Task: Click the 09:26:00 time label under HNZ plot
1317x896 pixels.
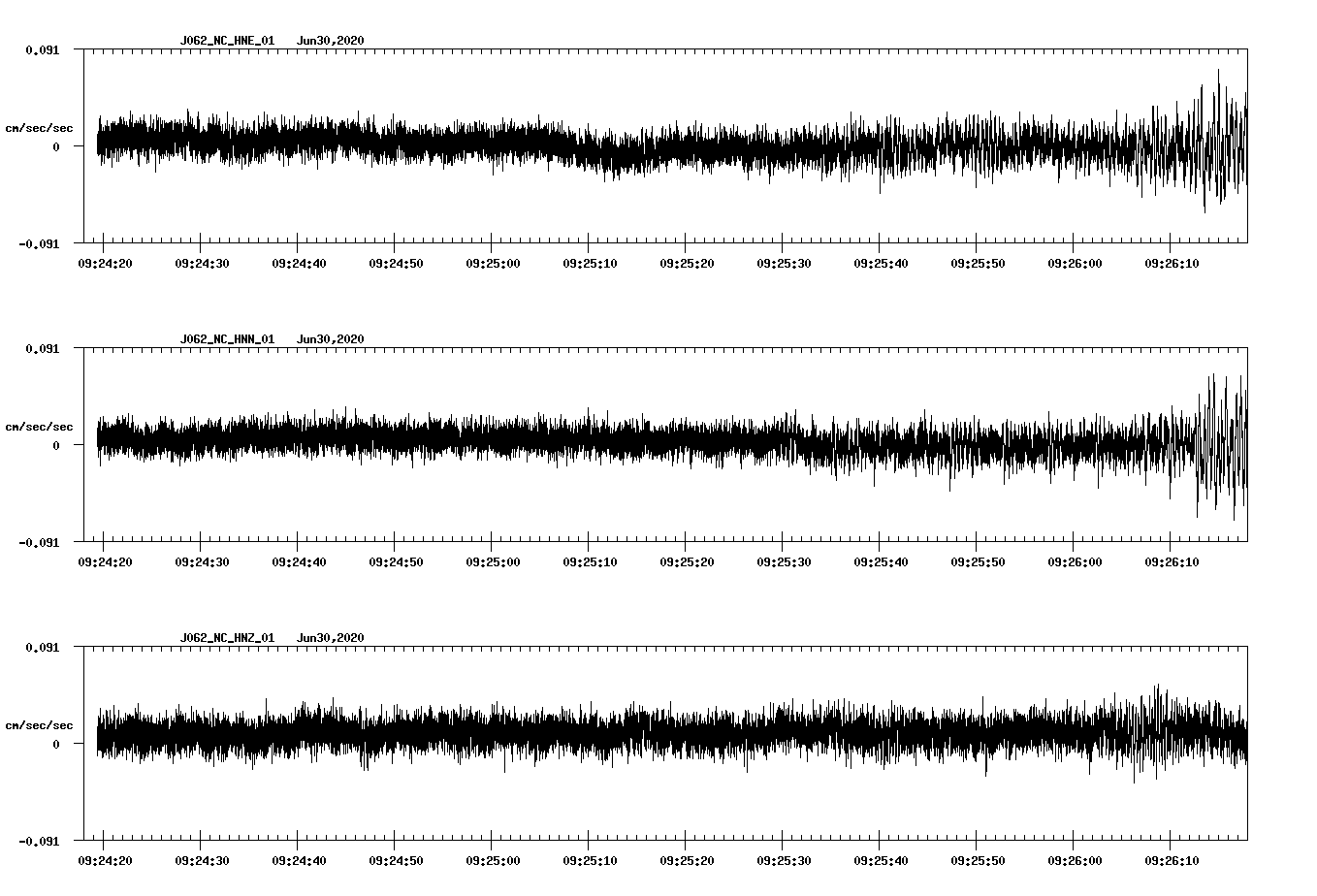Action: point(1075,860)
